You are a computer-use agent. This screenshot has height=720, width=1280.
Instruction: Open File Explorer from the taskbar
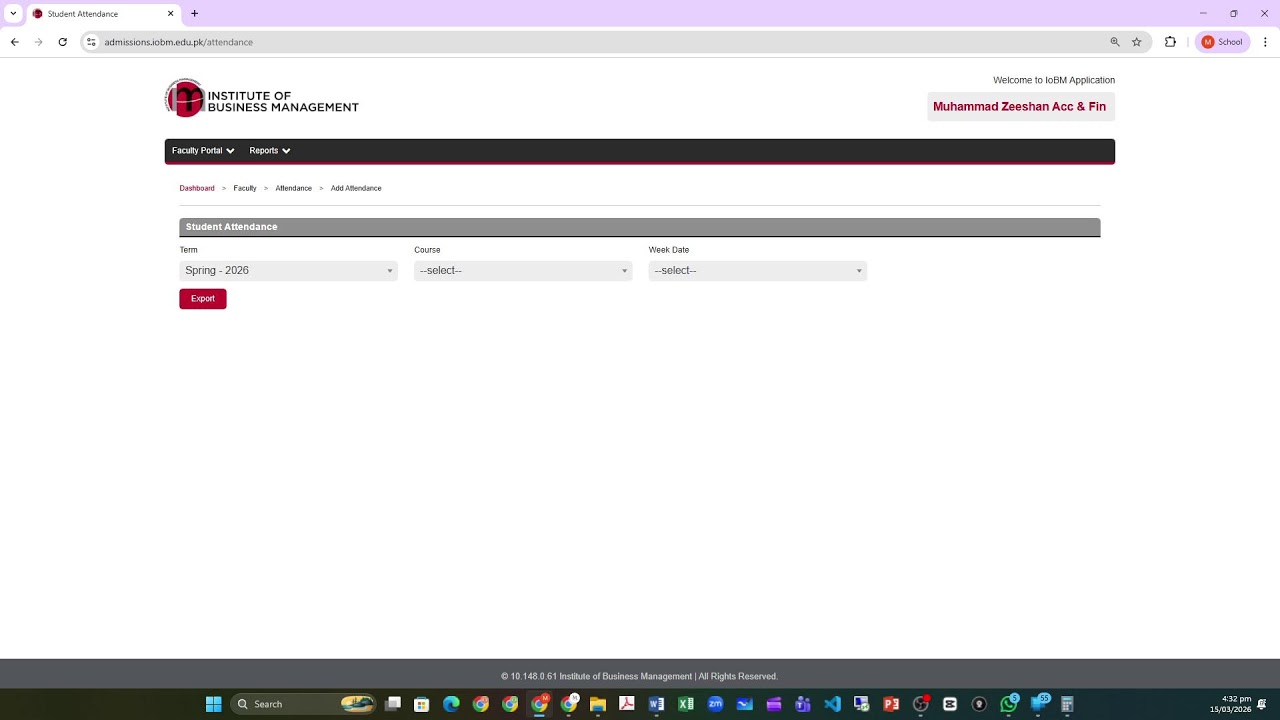[598, 704]
